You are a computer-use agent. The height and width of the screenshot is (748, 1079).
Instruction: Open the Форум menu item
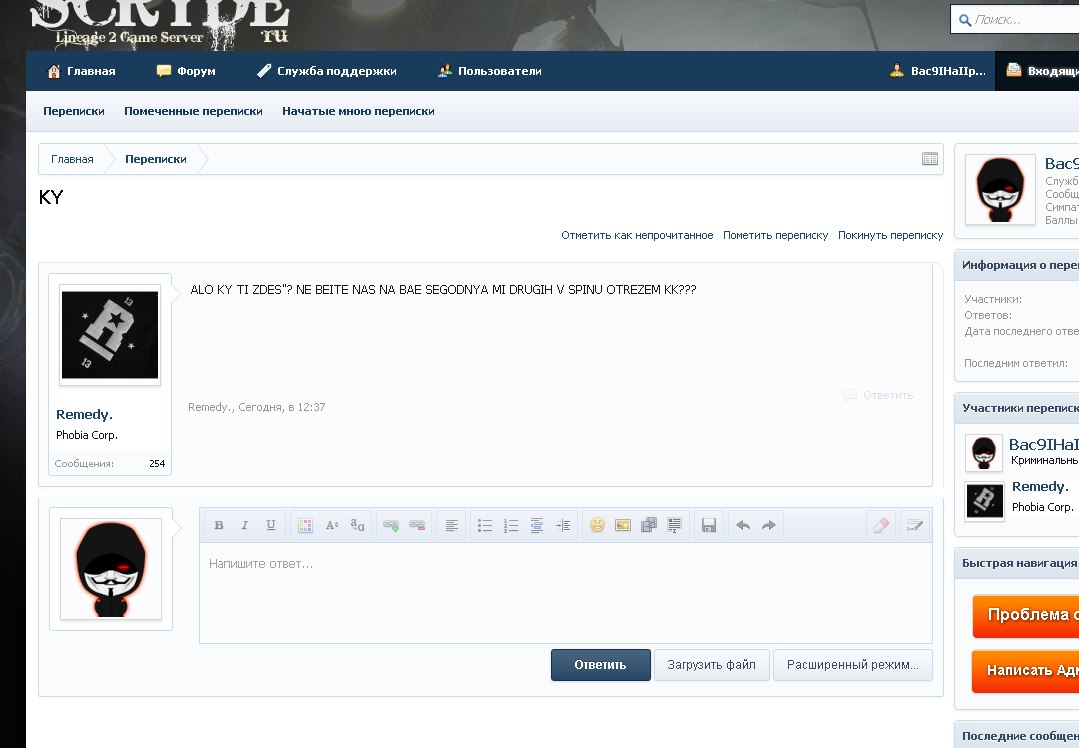(186, 71)
